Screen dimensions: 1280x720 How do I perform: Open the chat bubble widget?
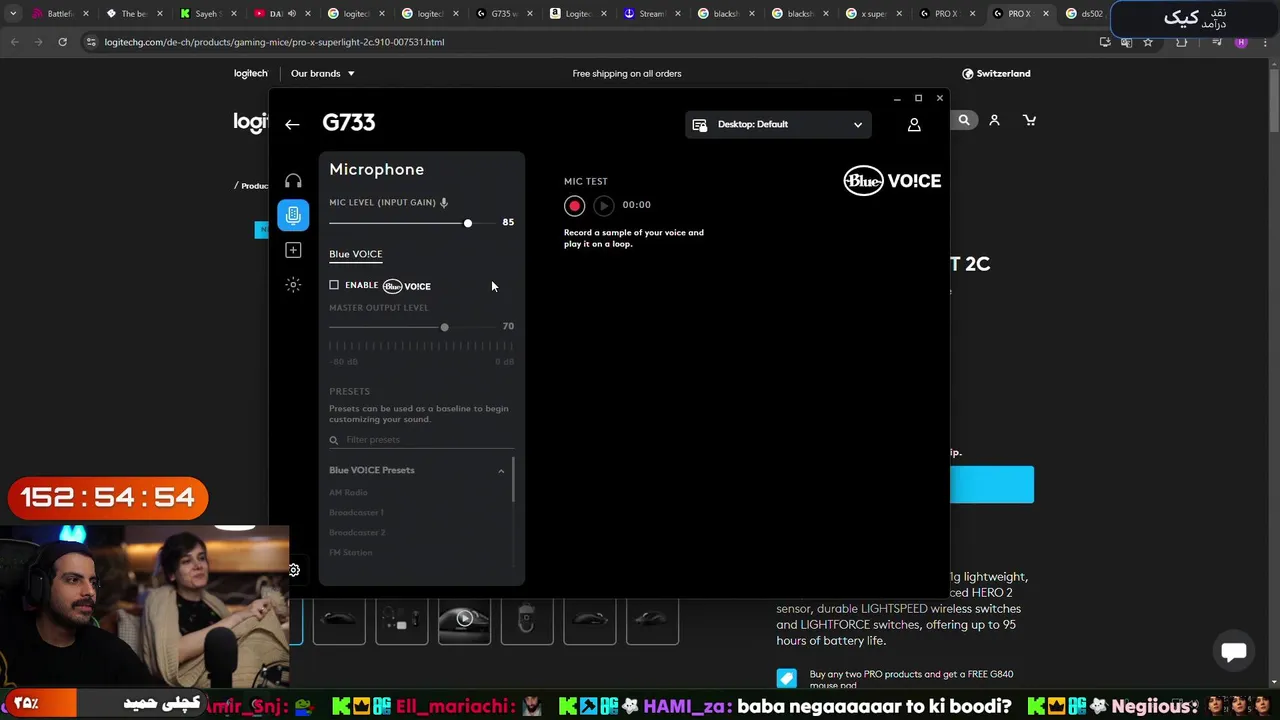(1234, 652)
